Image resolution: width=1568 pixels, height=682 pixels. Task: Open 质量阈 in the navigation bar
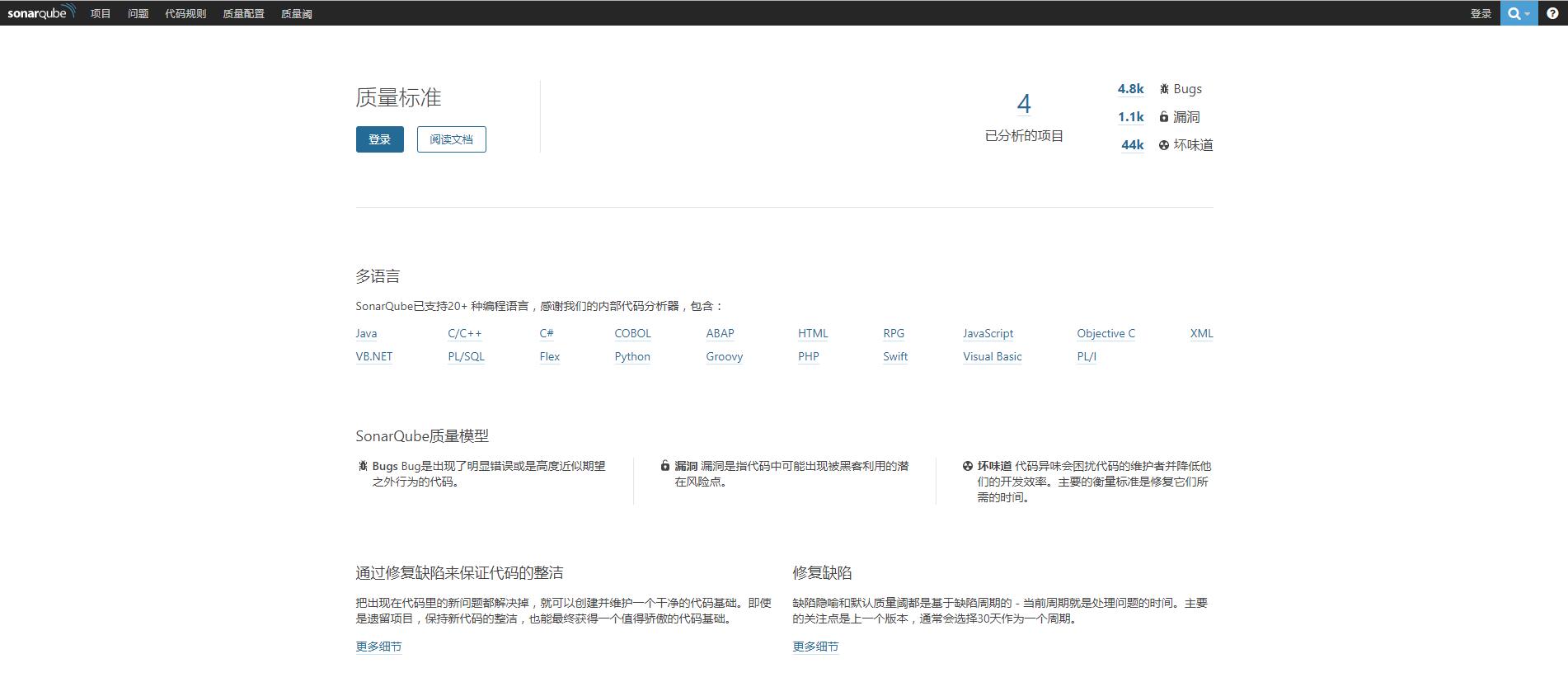coord(296,13)
